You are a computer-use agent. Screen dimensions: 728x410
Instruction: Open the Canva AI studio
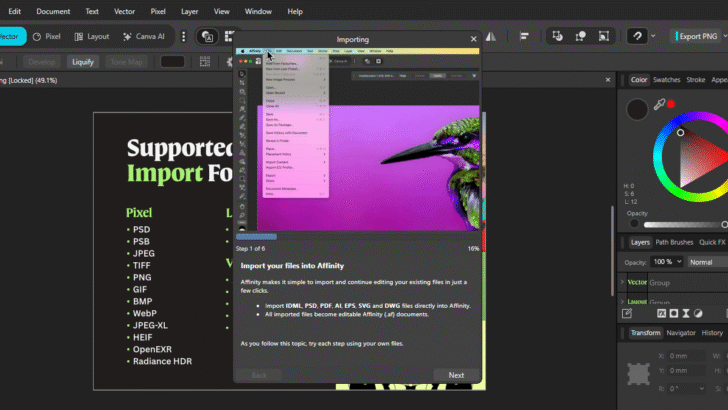(x=144, y=36)
